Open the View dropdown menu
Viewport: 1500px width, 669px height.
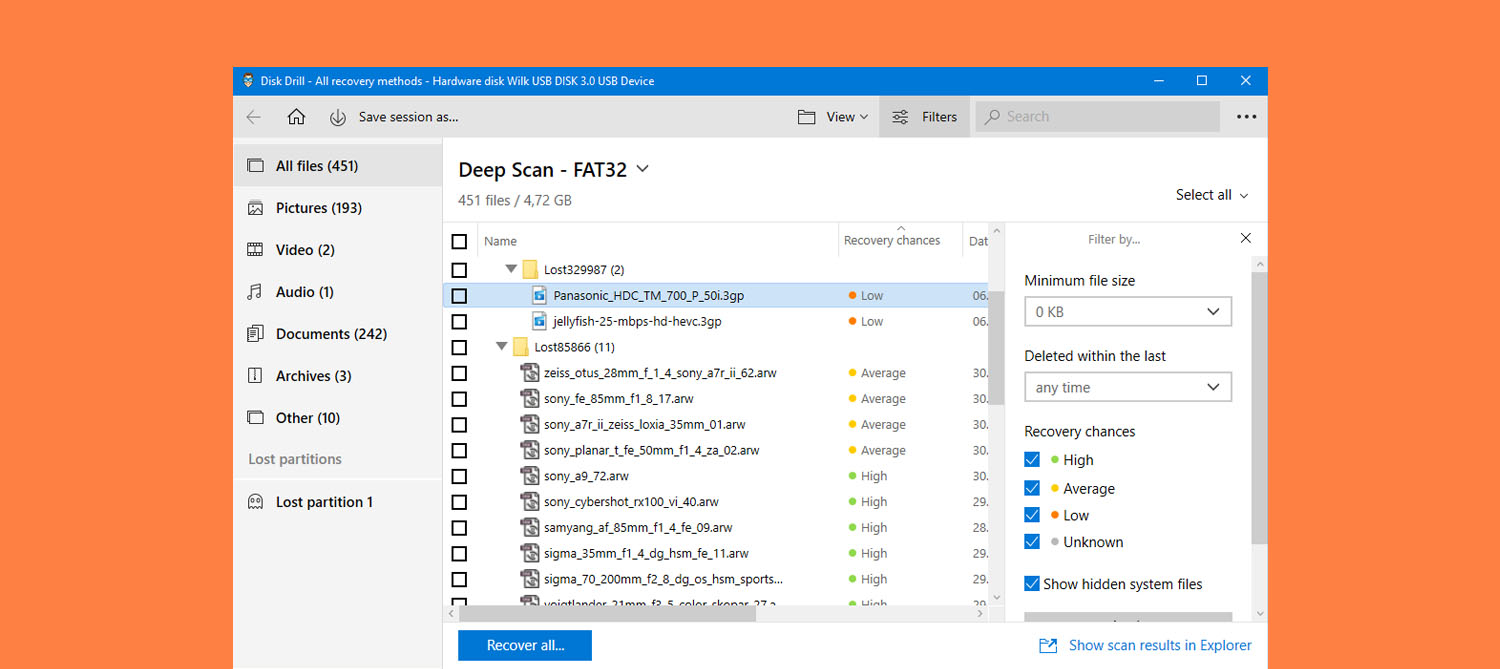click(x=833, y=117)
